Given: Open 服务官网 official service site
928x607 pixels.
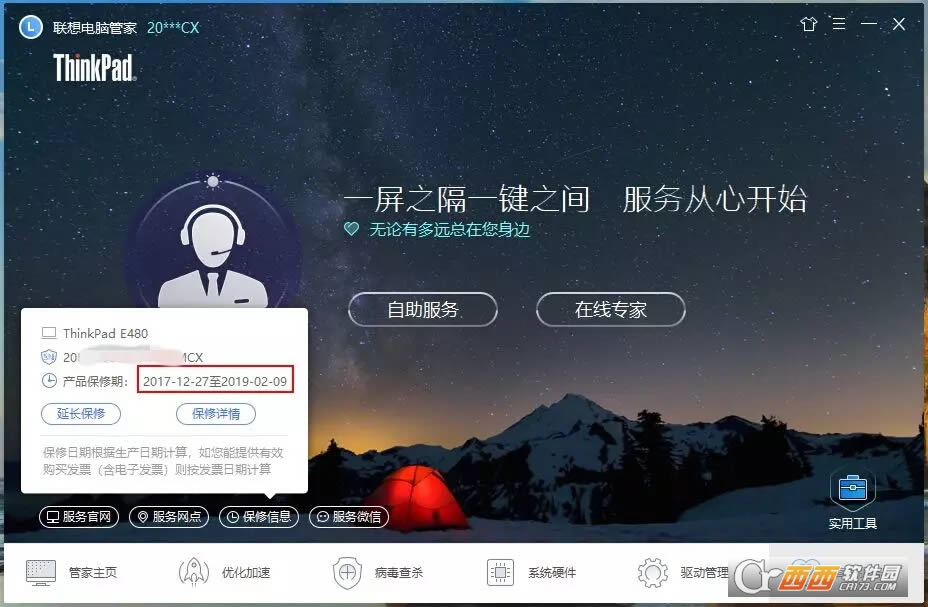Looking at the screenshot, I should tap(79, 516).
